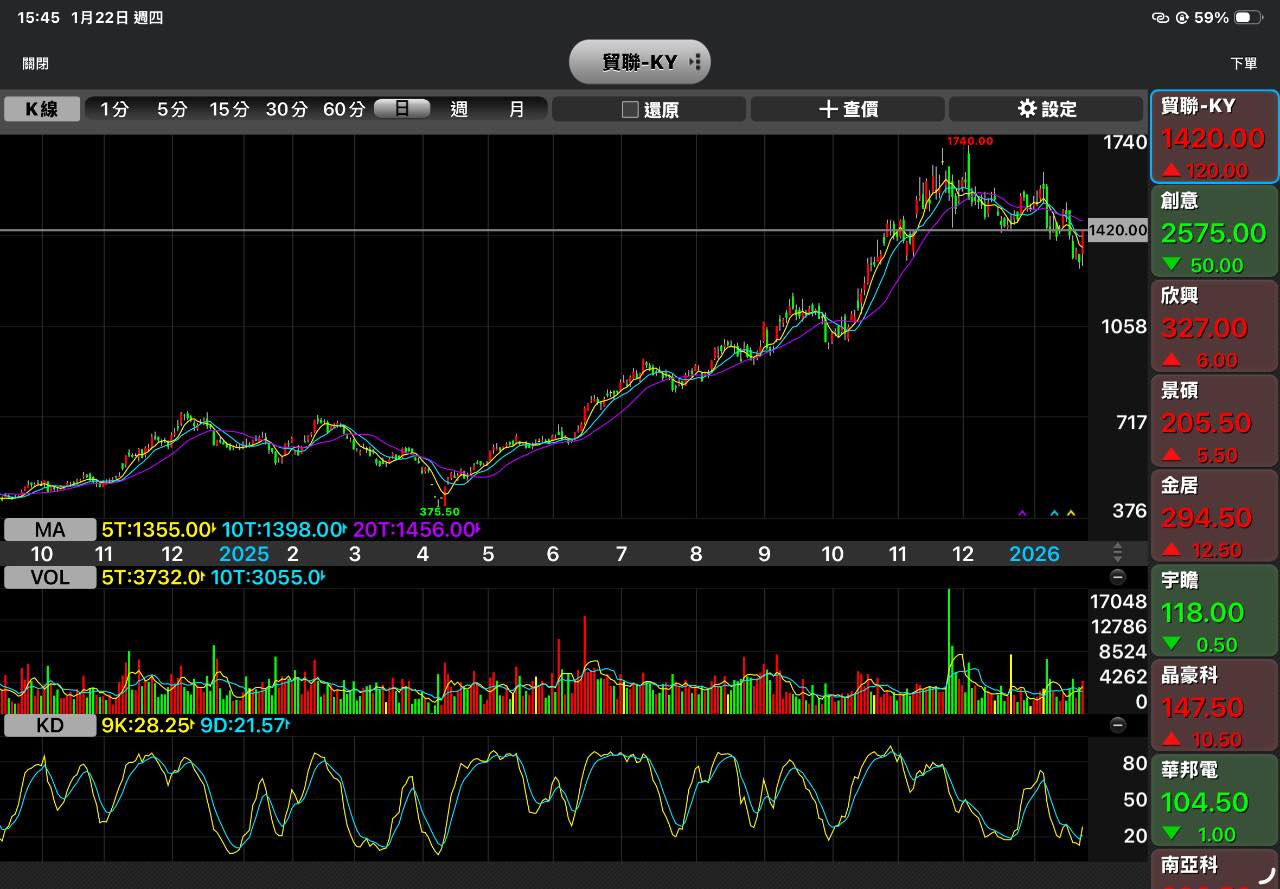Enable the 還原 checkbox
This screenshot has height=889, width=1280.
tap(630, 109)
